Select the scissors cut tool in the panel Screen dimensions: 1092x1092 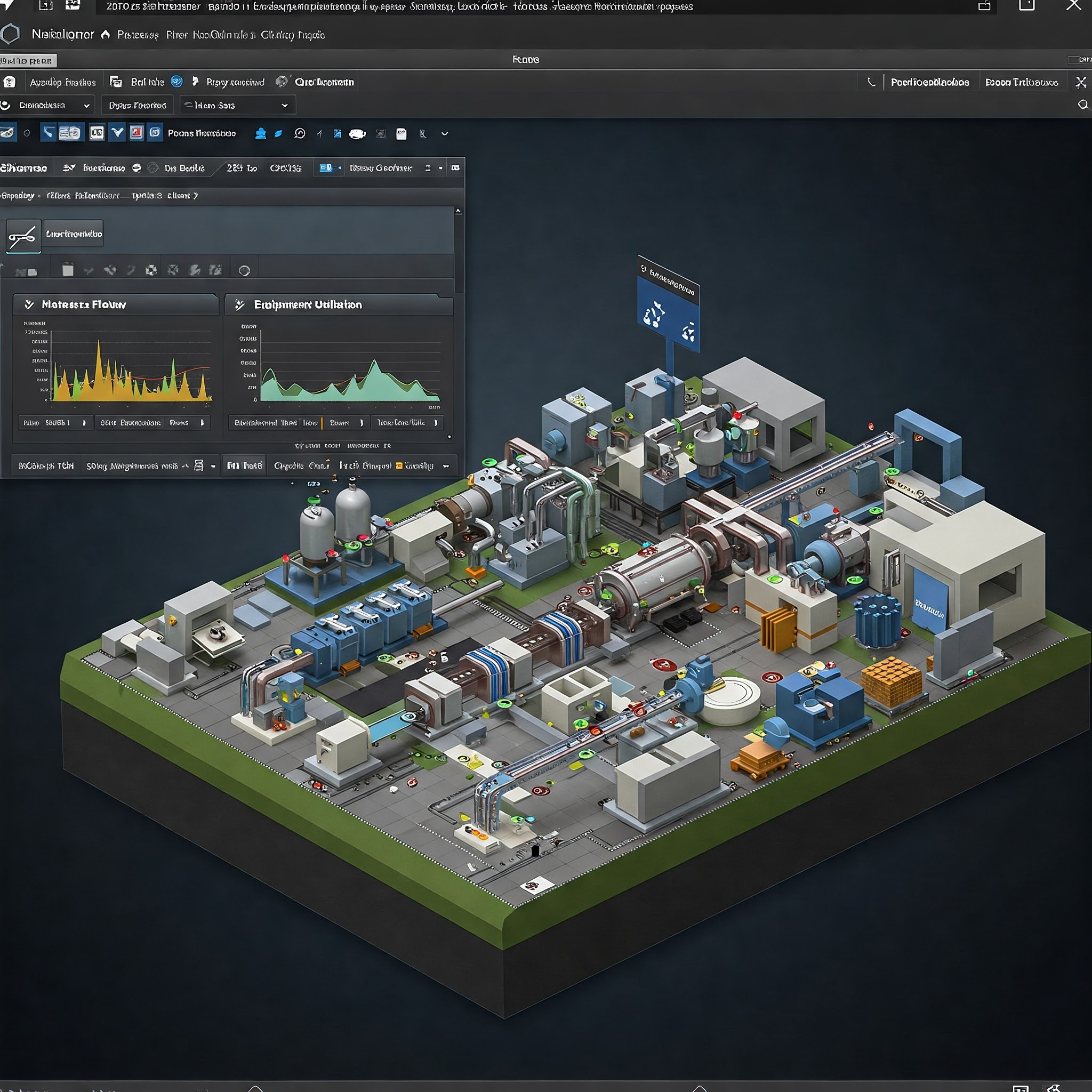point(23,235)
